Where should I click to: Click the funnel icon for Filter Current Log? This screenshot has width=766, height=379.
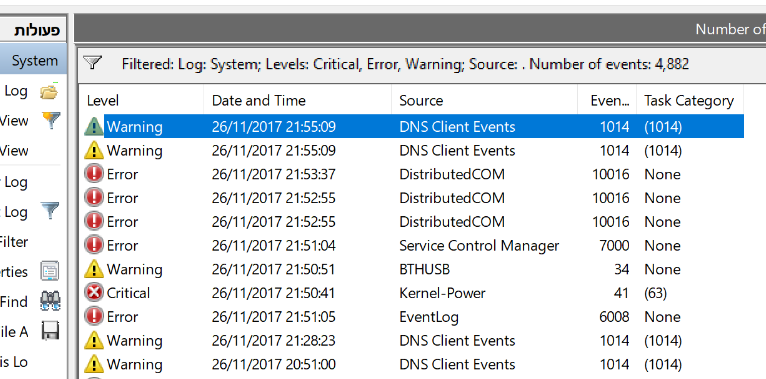[x=50, y=211]
